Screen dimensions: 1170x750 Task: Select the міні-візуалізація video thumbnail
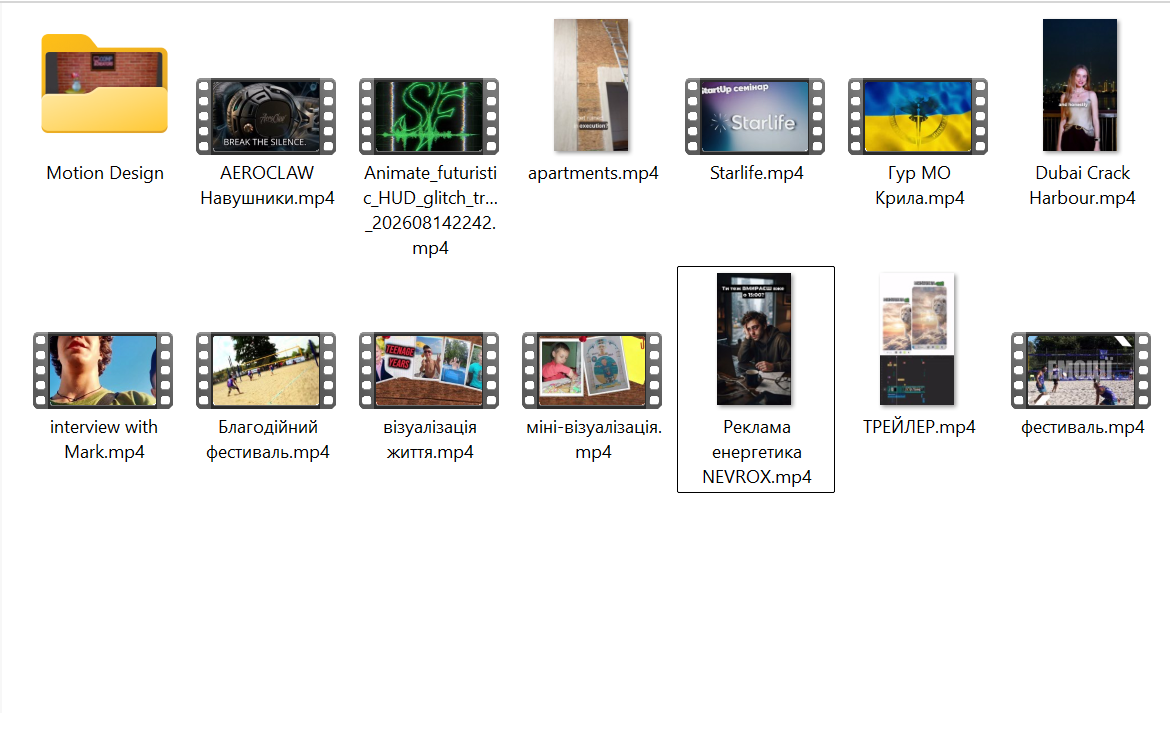click(x=592, y=370)
